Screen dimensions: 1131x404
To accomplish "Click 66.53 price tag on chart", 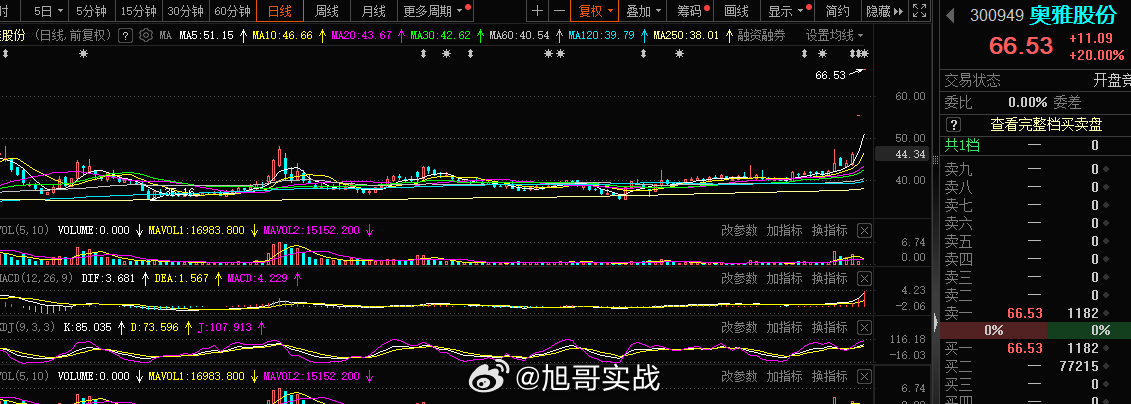I will 830,75.
